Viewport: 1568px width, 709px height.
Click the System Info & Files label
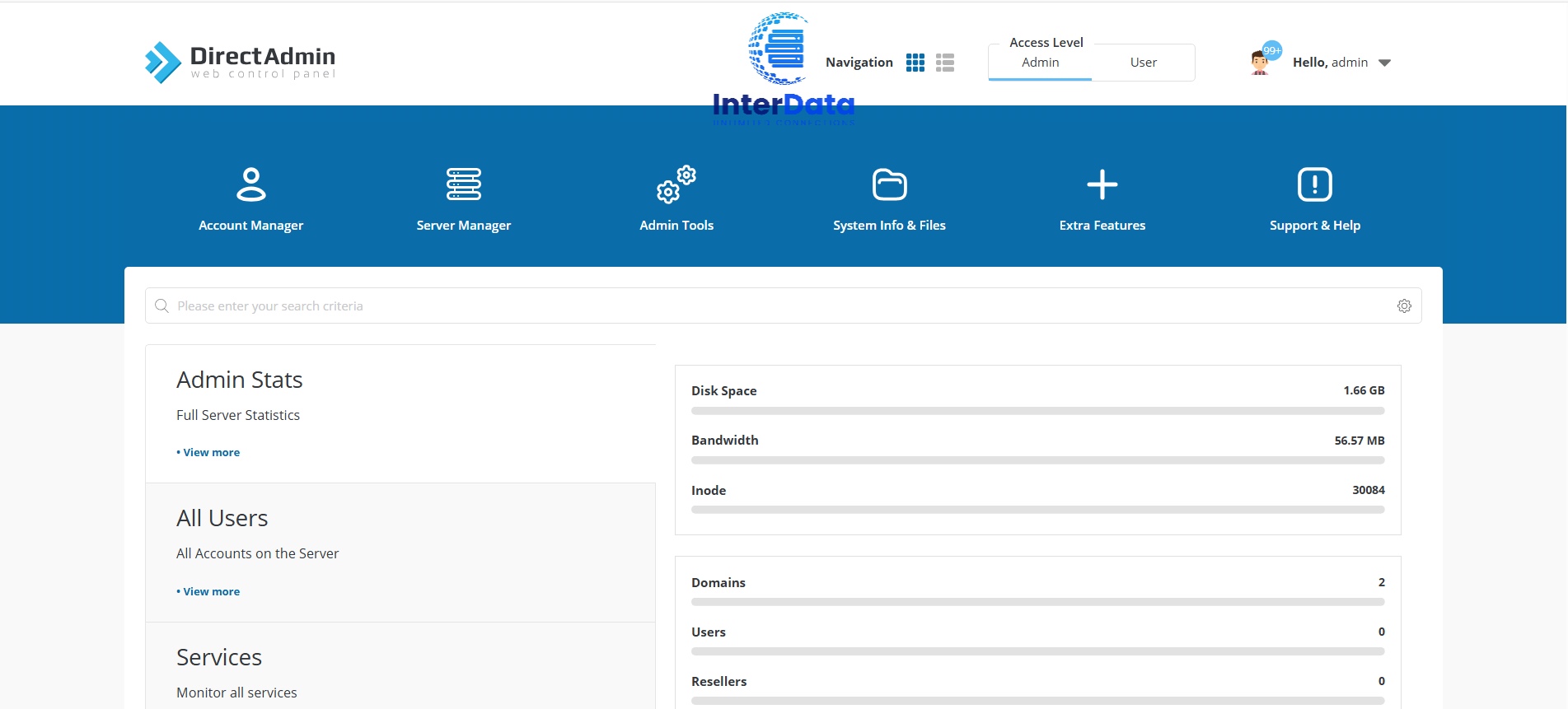coord(889,226)
